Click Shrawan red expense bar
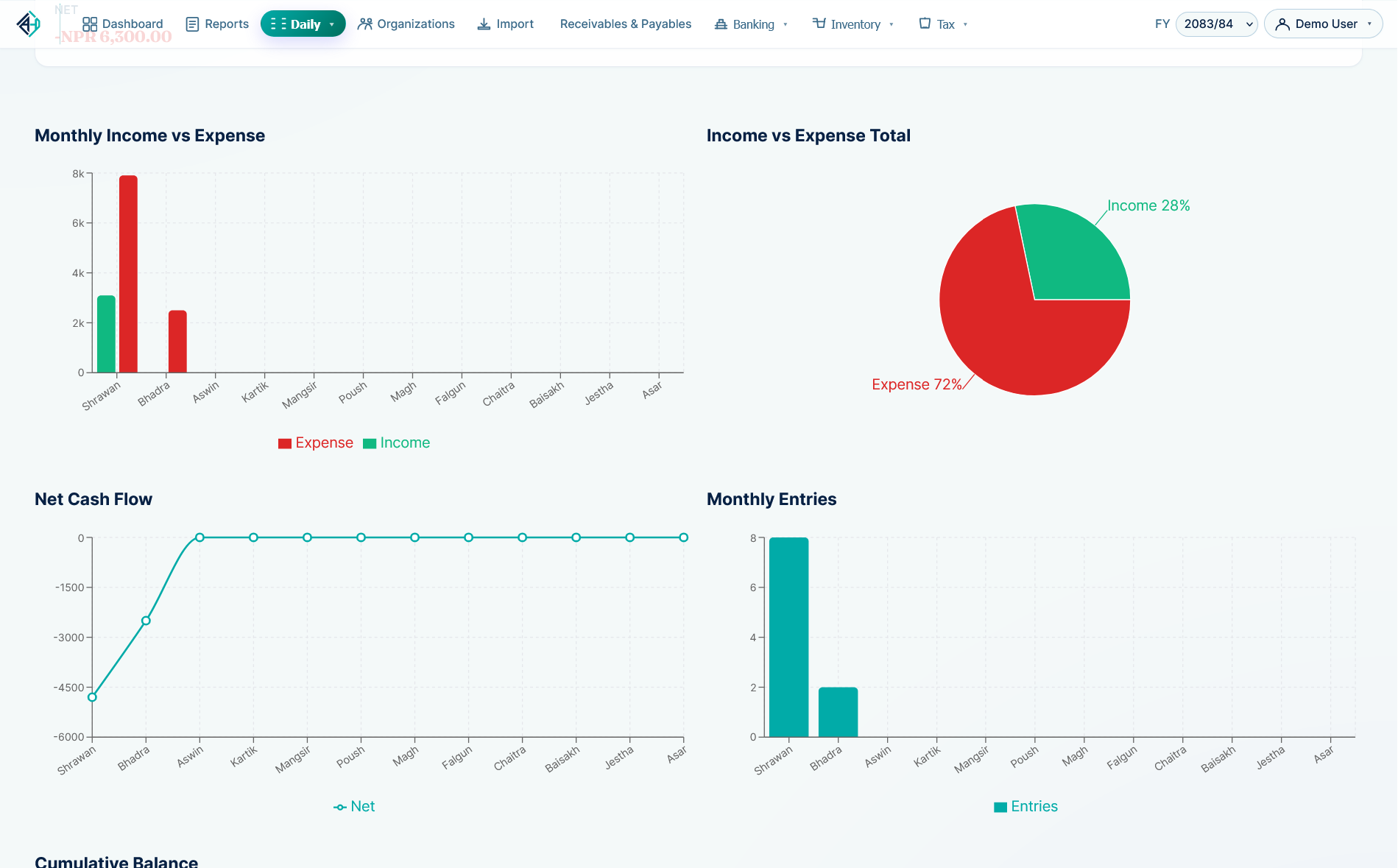The image size is (1398, 868). (128, 274)
